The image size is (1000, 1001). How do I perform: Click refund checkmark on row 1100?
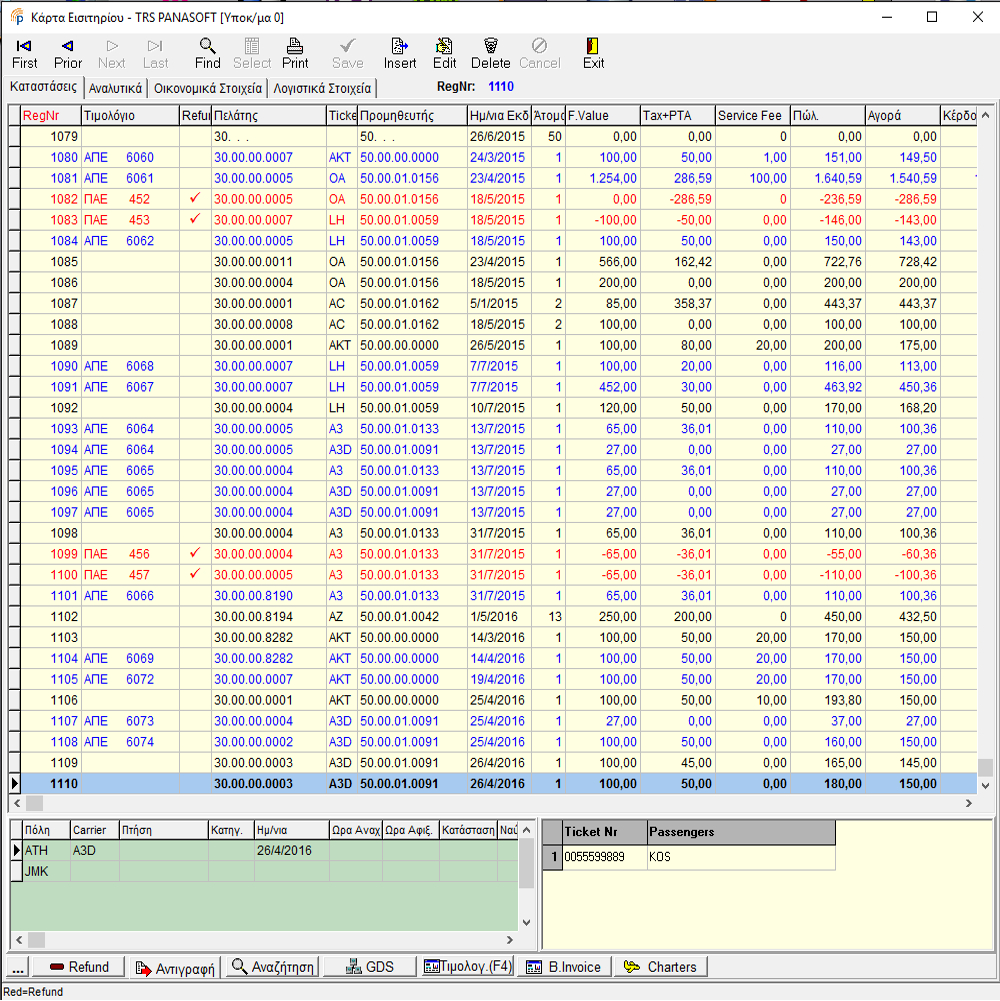[195, 574]
